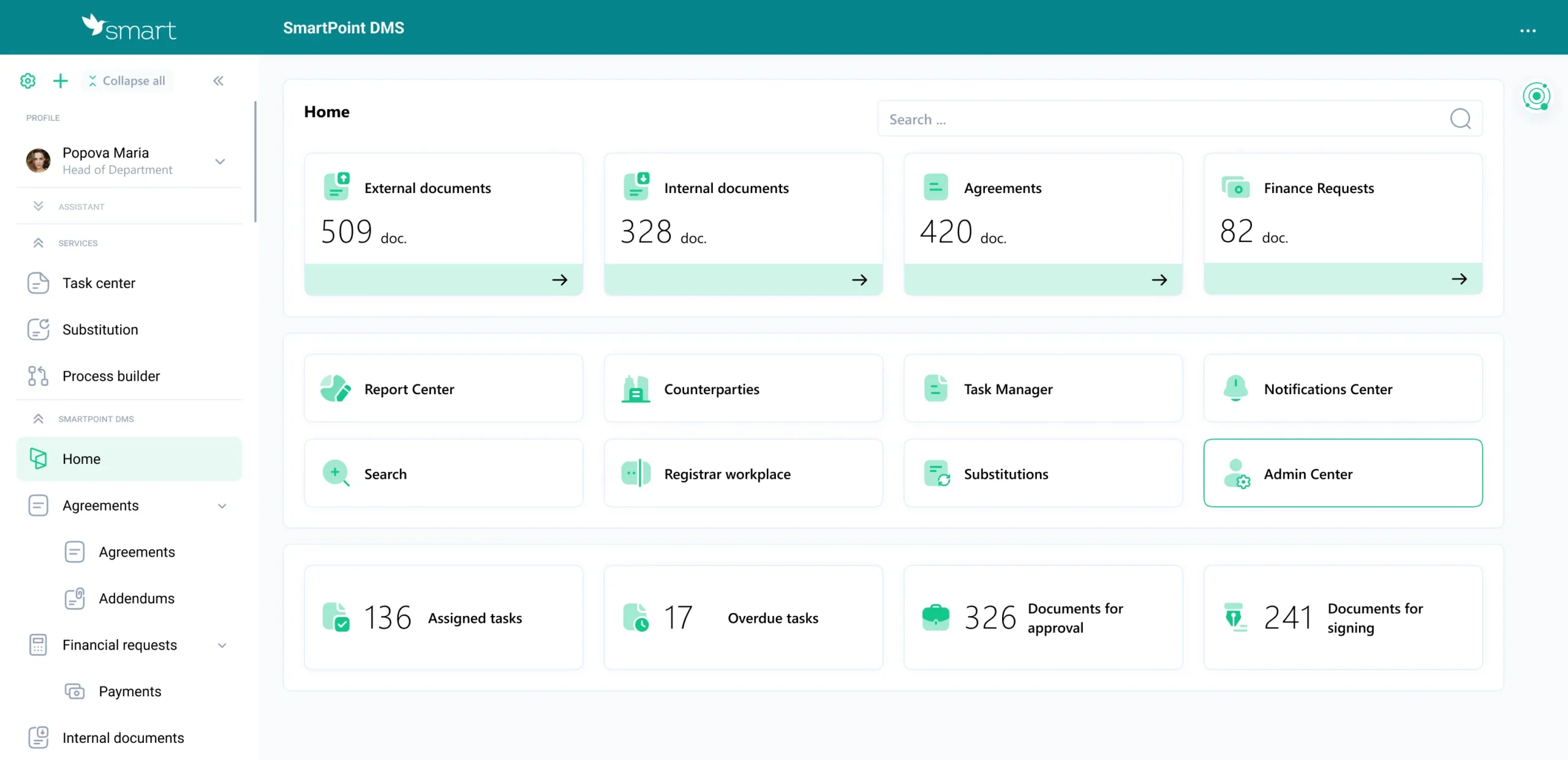This screenshot has height=760, width=1568.
Task: Expand the Financial requests section
Action: pos(222,645)
